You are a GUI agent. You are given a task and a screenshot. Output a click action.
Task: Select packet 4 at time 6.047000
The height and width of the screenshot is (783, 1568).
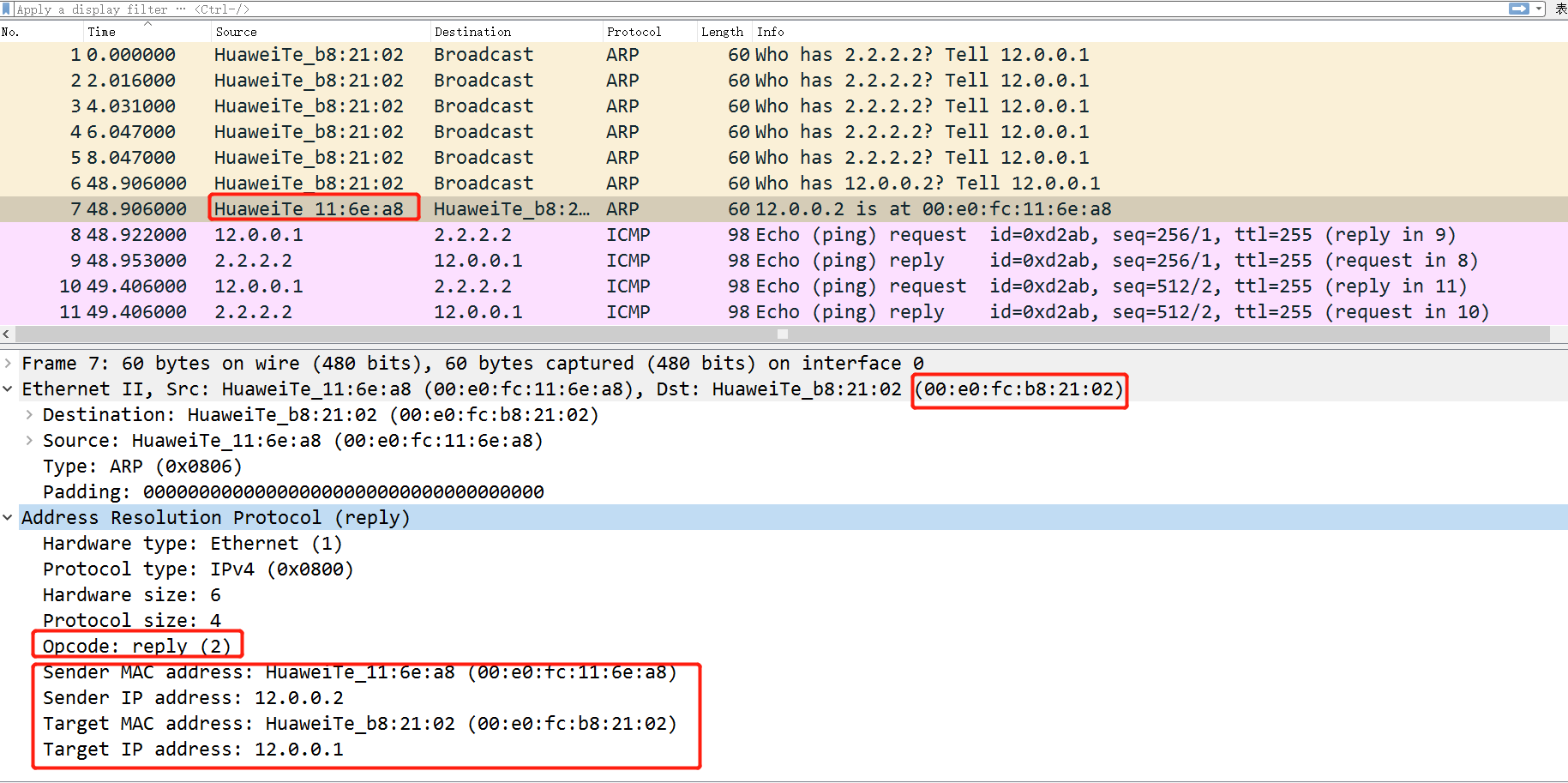[784, 132]
